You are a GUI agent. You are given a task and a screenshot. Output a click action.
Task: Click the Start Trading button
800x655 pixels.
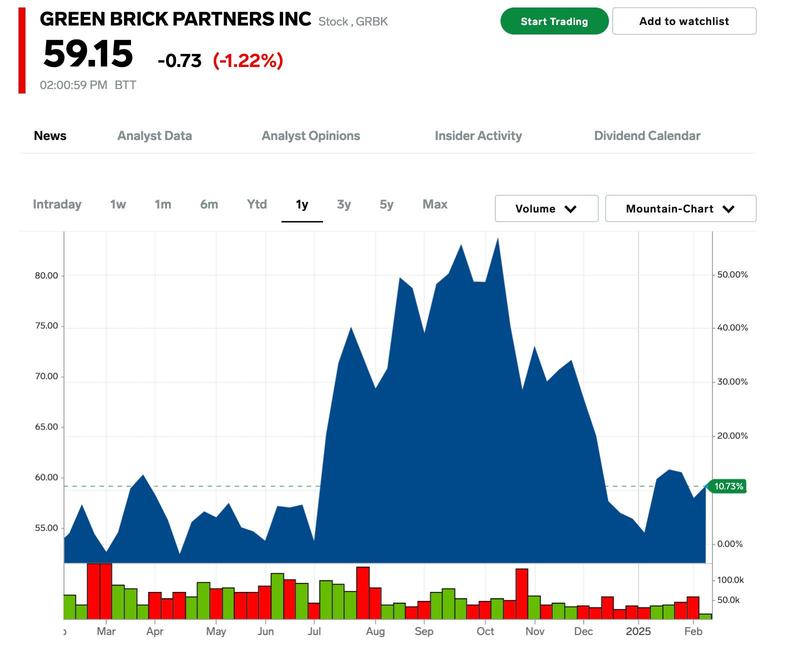554,21
